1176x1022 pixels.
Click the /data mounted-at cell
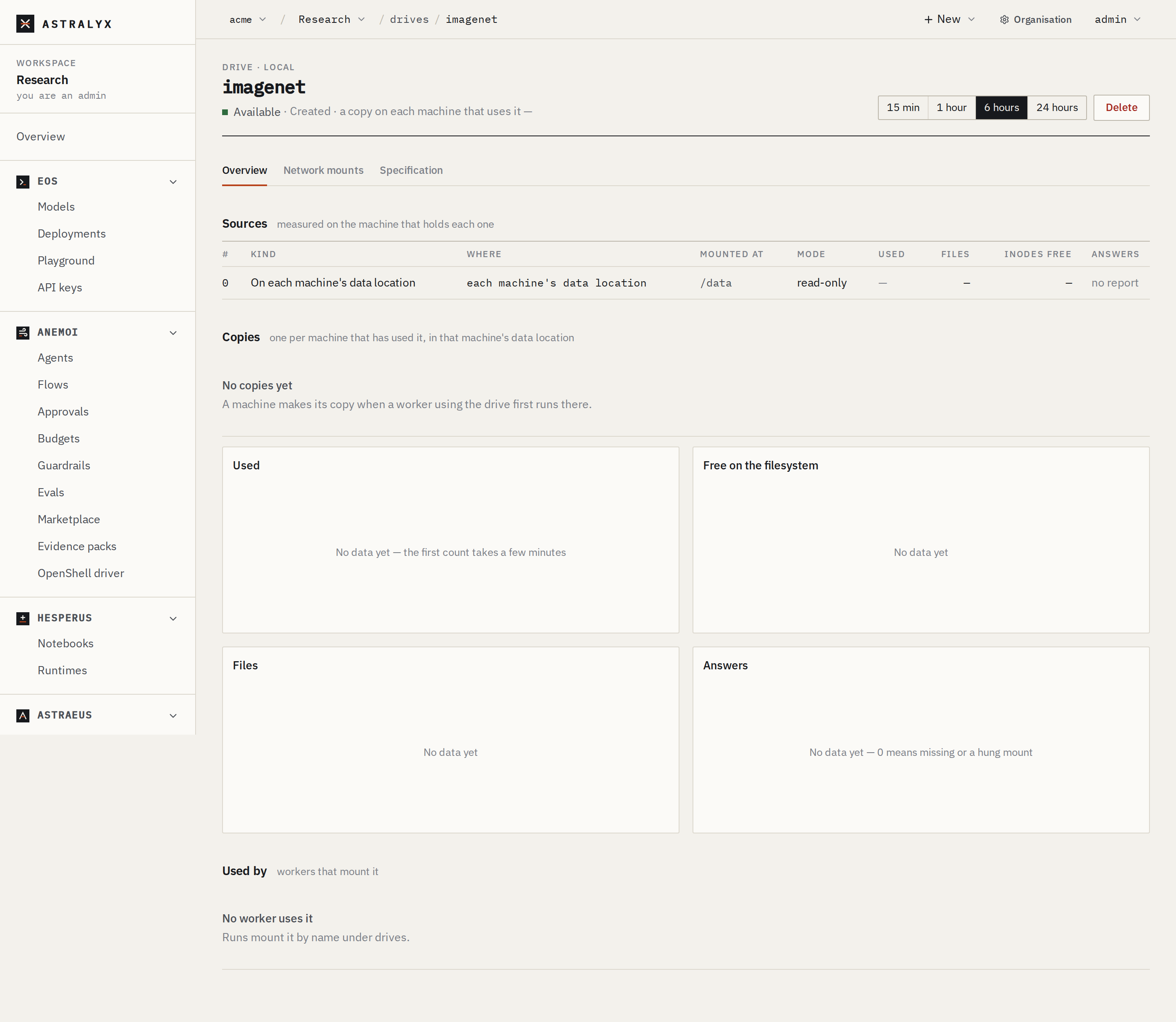pyautogui.click(x=716, y=283)
